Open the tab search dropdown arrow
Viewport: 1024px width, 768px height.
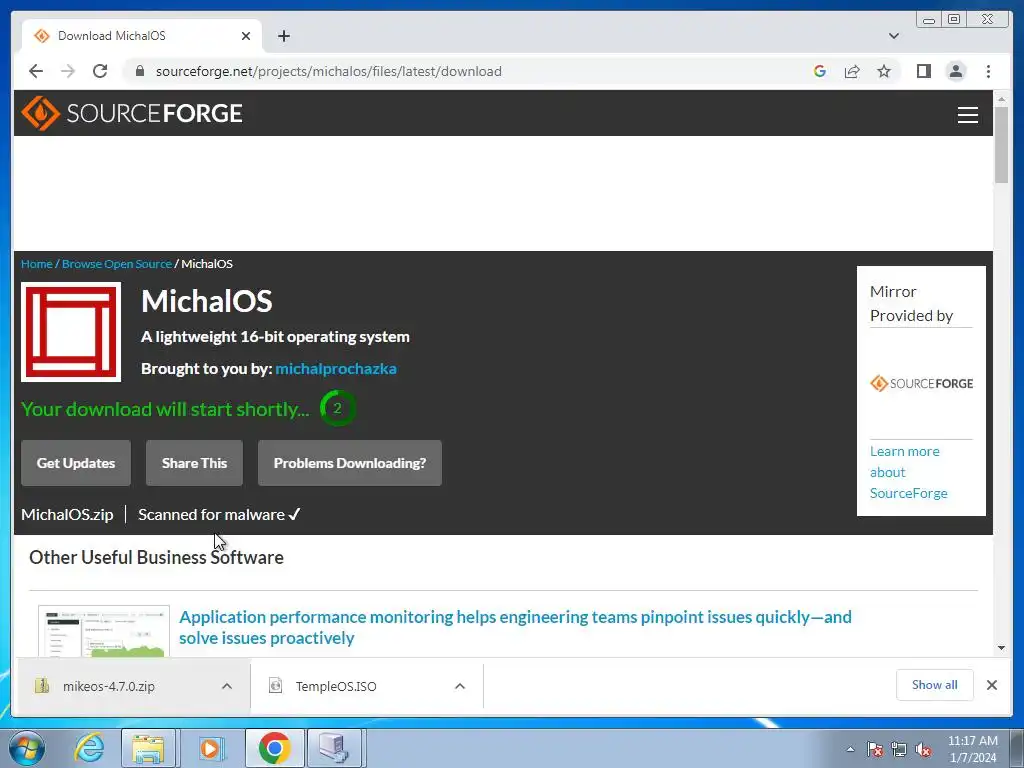point(894,36)
